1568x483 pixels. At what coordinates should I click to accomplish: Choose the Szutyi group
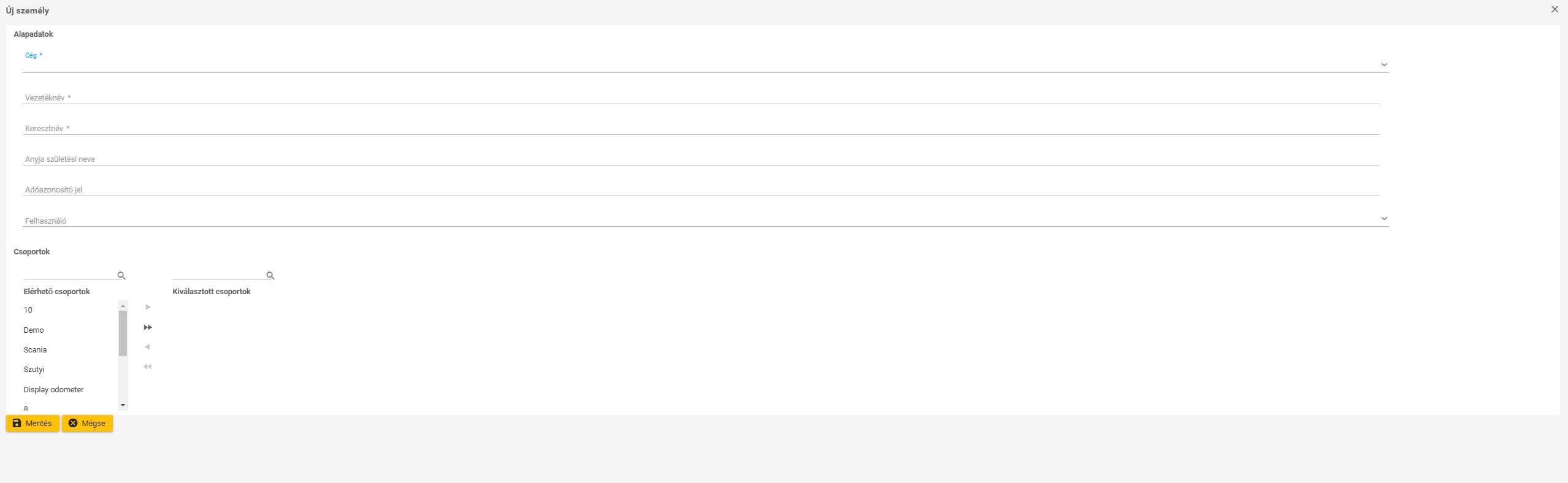coord(34,370)
